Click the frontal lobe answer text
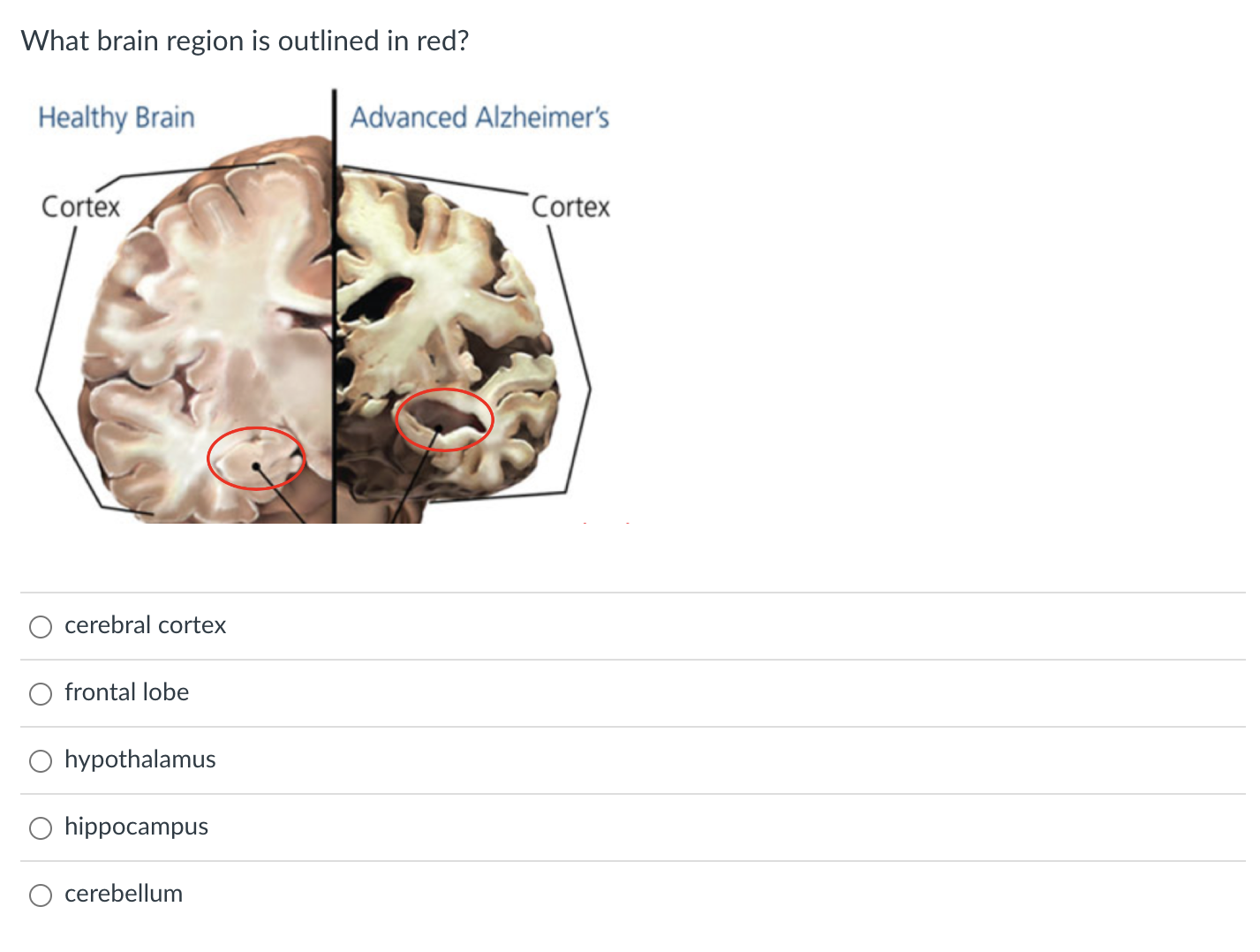 coord(126,693)
